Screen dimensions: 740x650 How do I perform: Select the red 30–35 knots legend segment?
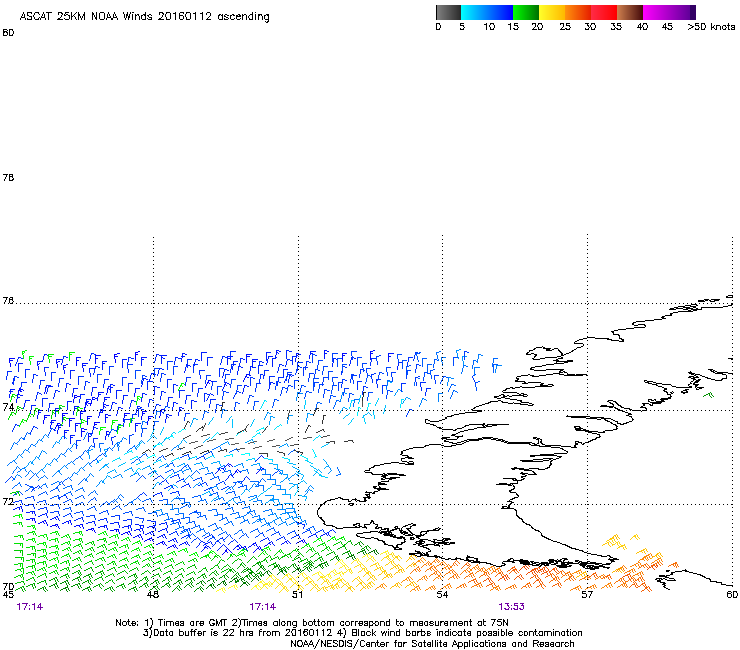coord(604,12)
